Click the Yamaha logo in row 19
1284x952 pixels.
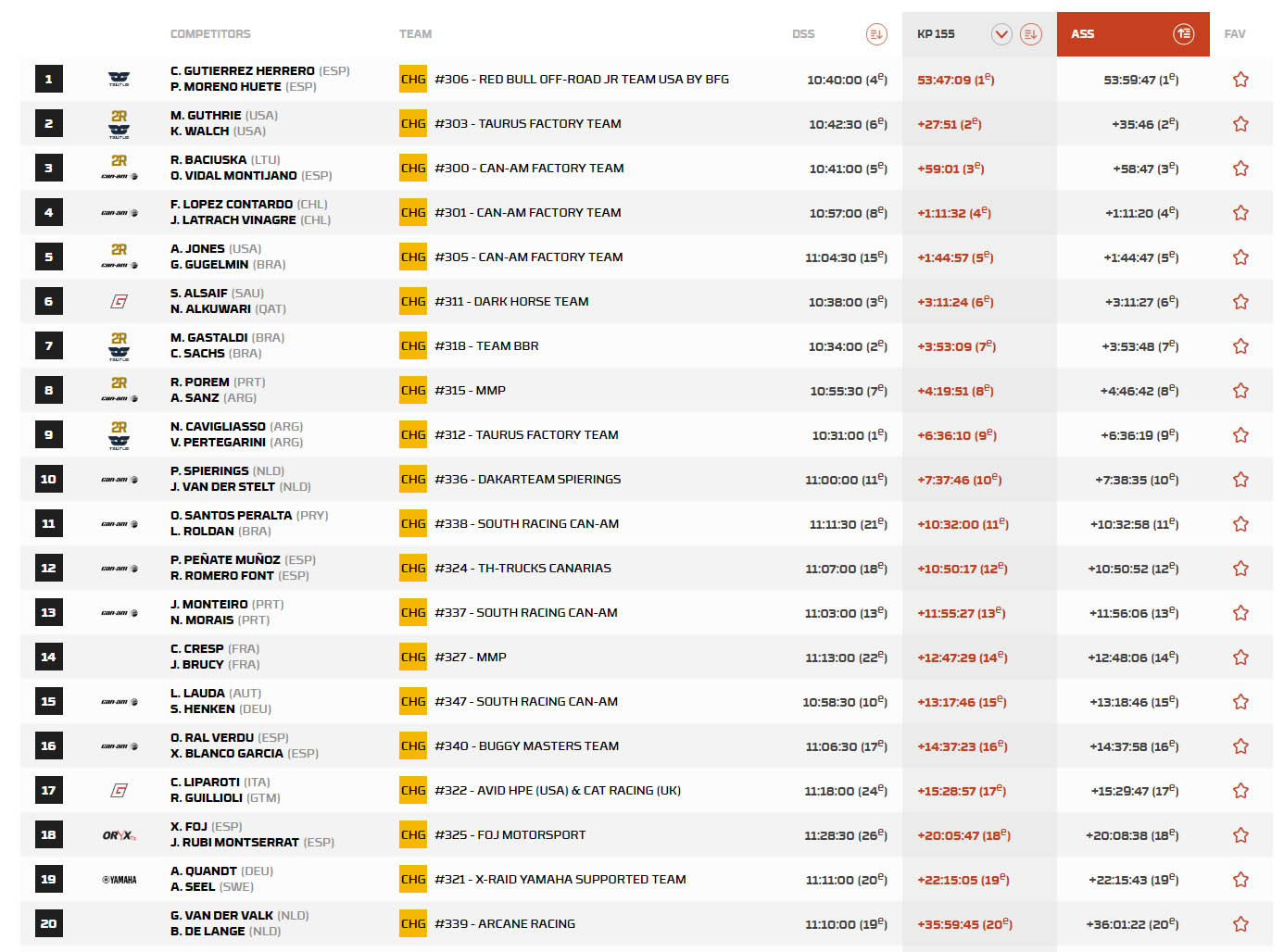120,880
